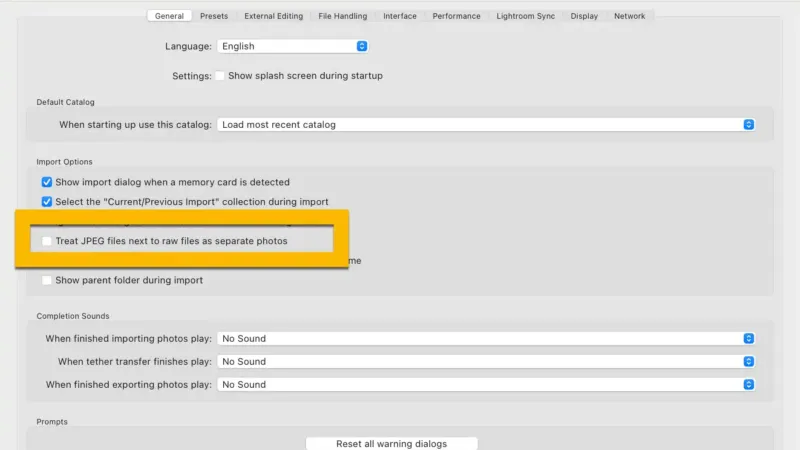The height and width of the screenshot is (450, 800).
Task: Click 'When finished importing photos play:' label
Action: 129,338
